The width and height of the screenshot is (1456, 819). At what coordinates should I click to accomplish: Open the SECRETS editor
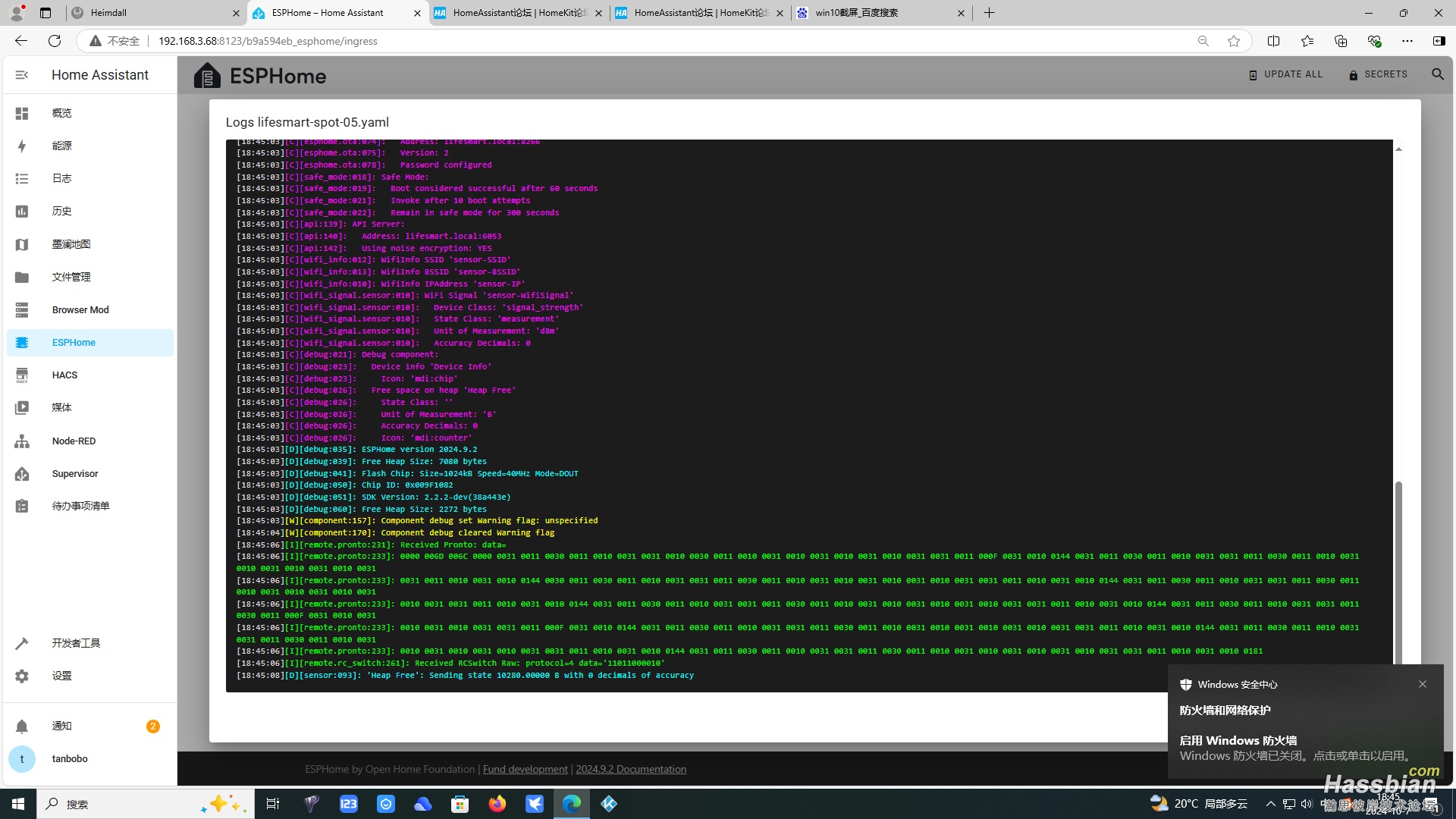coord(1378,74)
